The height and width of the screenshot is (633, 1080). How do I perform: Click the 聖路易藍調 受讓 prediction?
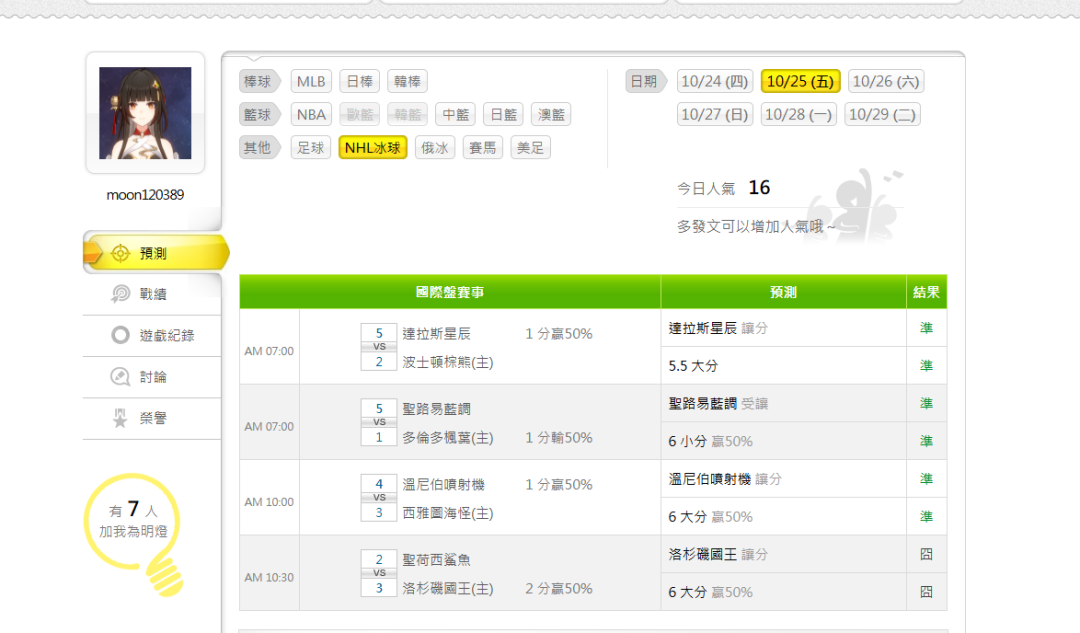(718, 404)
